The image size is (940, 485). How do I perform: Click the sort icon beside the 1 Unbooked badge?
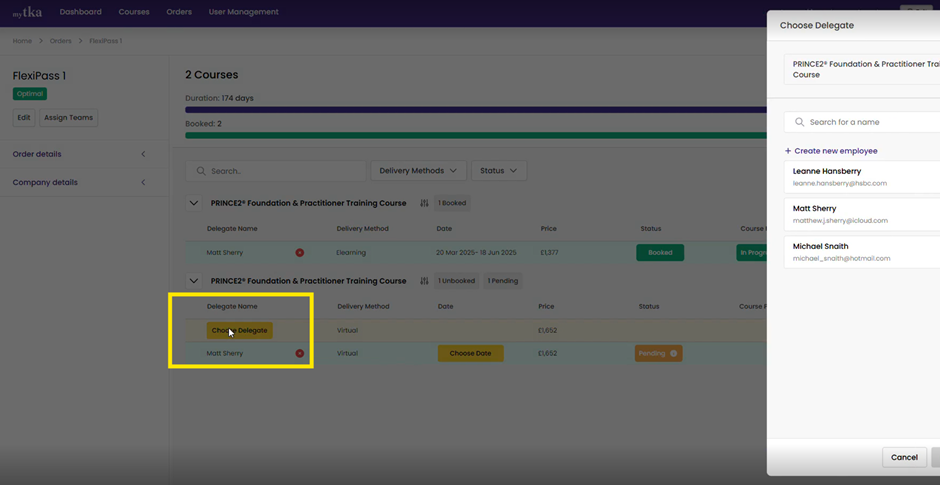[424, 281]
